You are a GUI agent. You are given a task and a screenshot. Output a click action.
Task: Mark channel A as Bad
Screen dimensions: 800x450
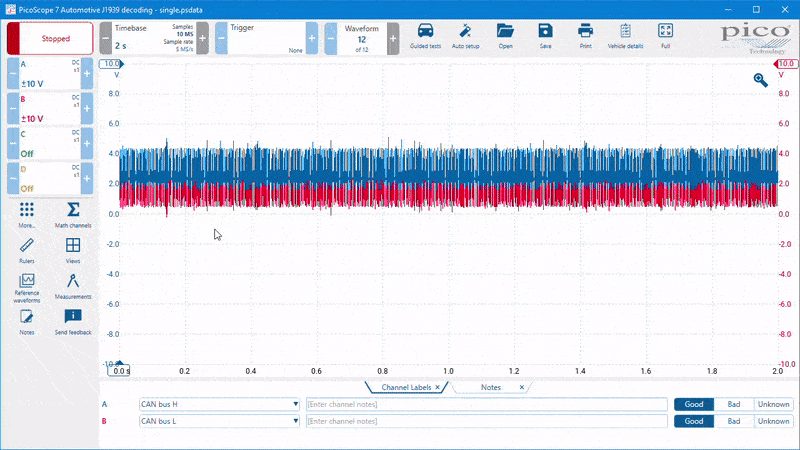pyautogui.click(x=734, y=404)
